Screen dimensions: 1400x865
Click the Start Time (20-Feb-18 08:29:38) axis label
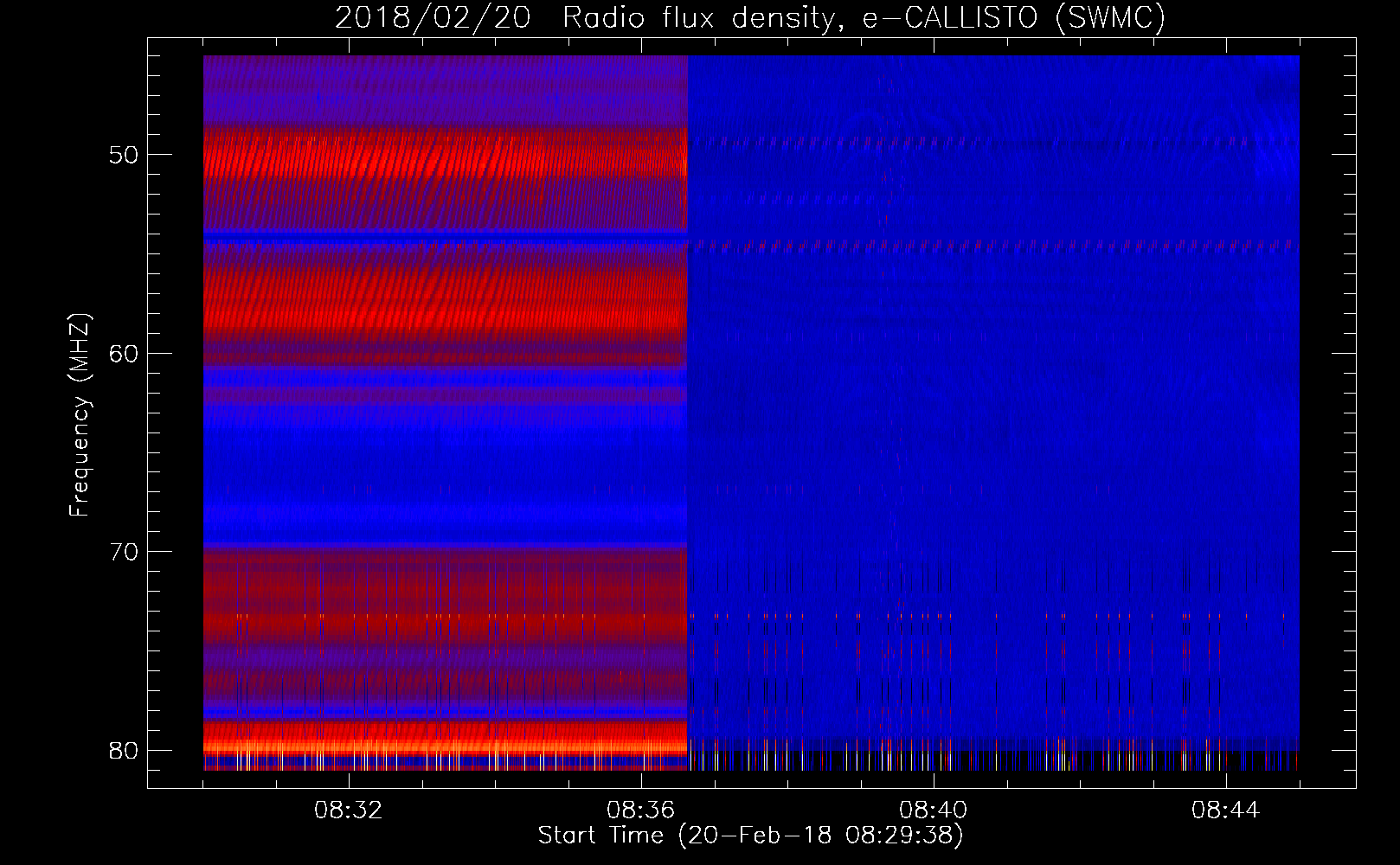pos(750,836)
